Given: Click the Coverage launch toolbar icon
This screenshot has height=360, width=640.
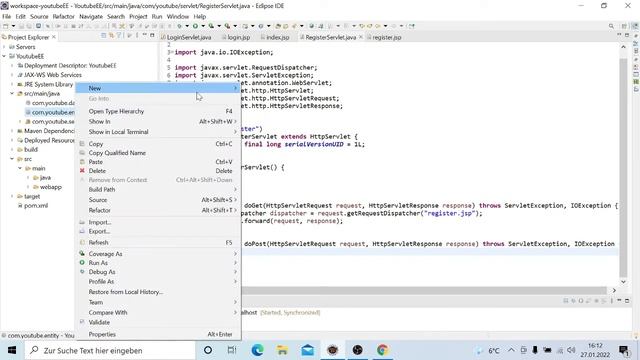Looking at the screenshot, I should pyautogui.click(x=211, y=26).
